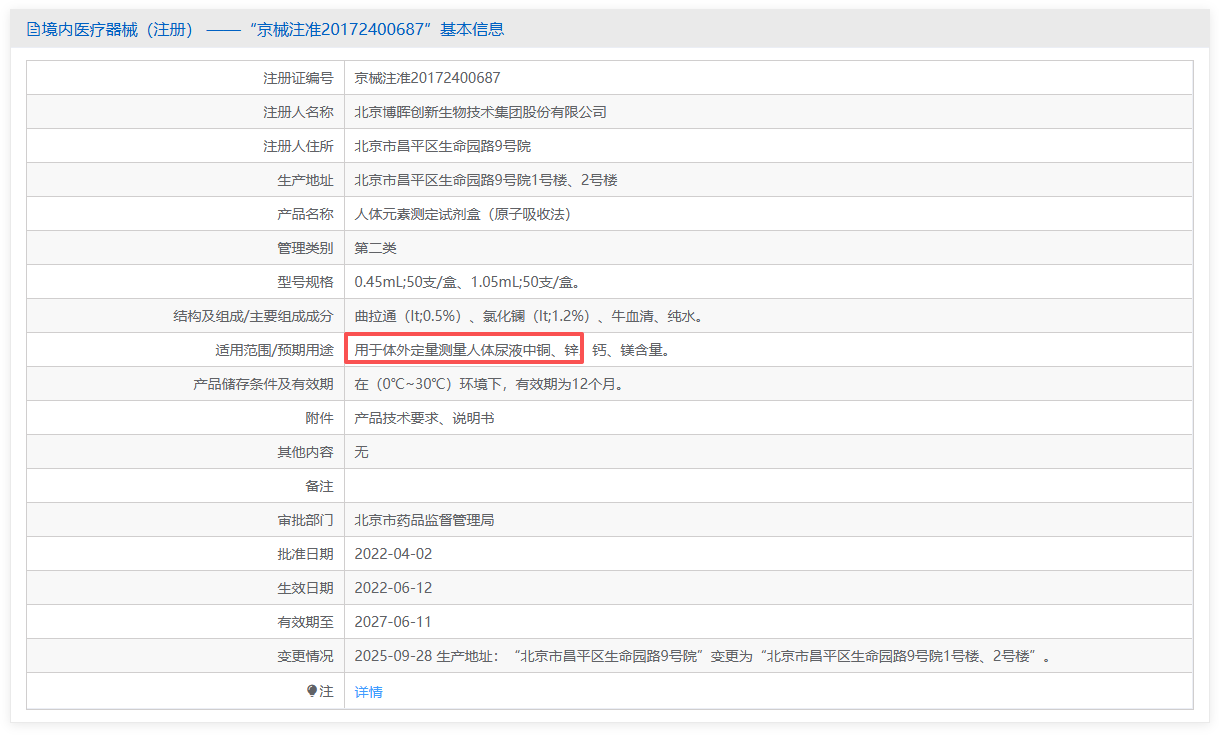The height and width of the screenshot is (735, 1219).
Task: Click the approval date 2022-04-02
Action: pyautogui.click(x=393, y=554)
